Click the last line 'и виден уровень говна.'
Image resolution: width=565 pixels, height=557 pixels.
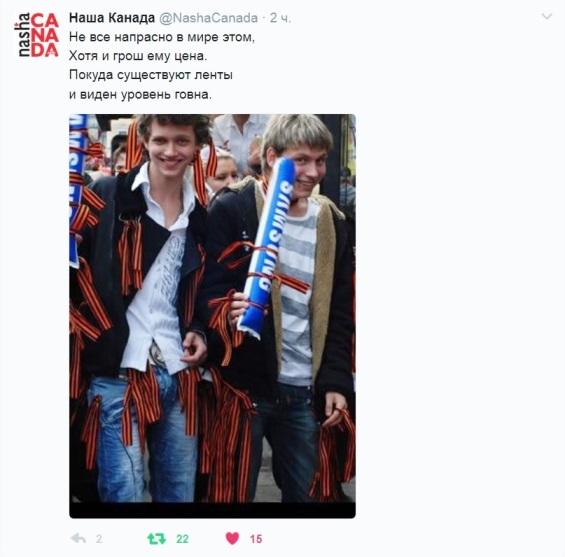[140, 94]
